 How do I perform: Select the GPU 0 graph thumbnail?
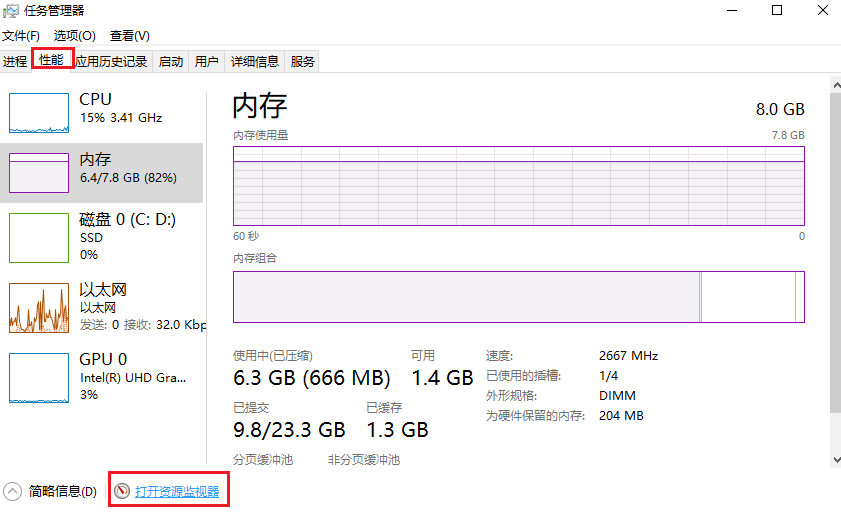(x=39, y=378)
